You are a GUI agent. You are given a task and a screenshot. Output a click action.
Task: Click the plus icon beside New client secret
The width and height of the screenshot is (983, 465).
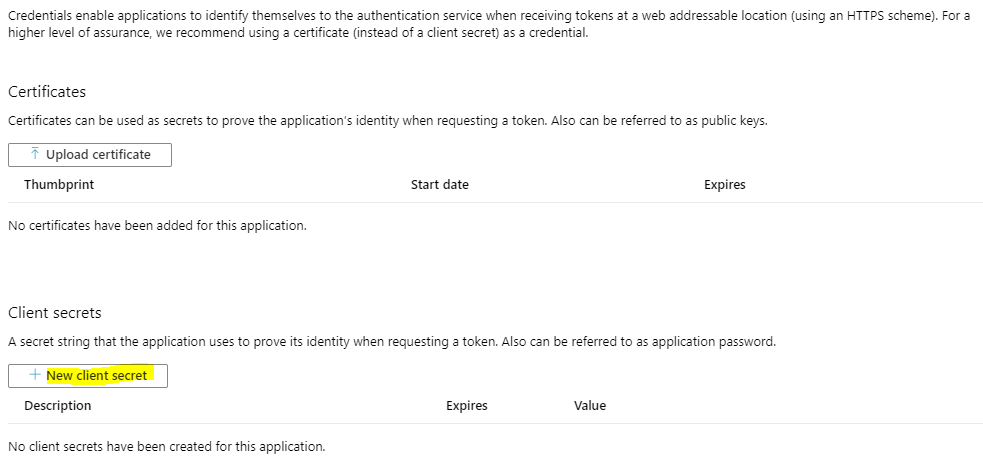click(36, 375)
